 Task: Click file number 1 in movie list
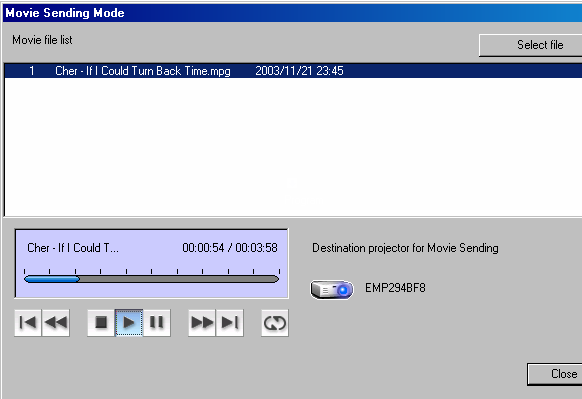point(32,71)
